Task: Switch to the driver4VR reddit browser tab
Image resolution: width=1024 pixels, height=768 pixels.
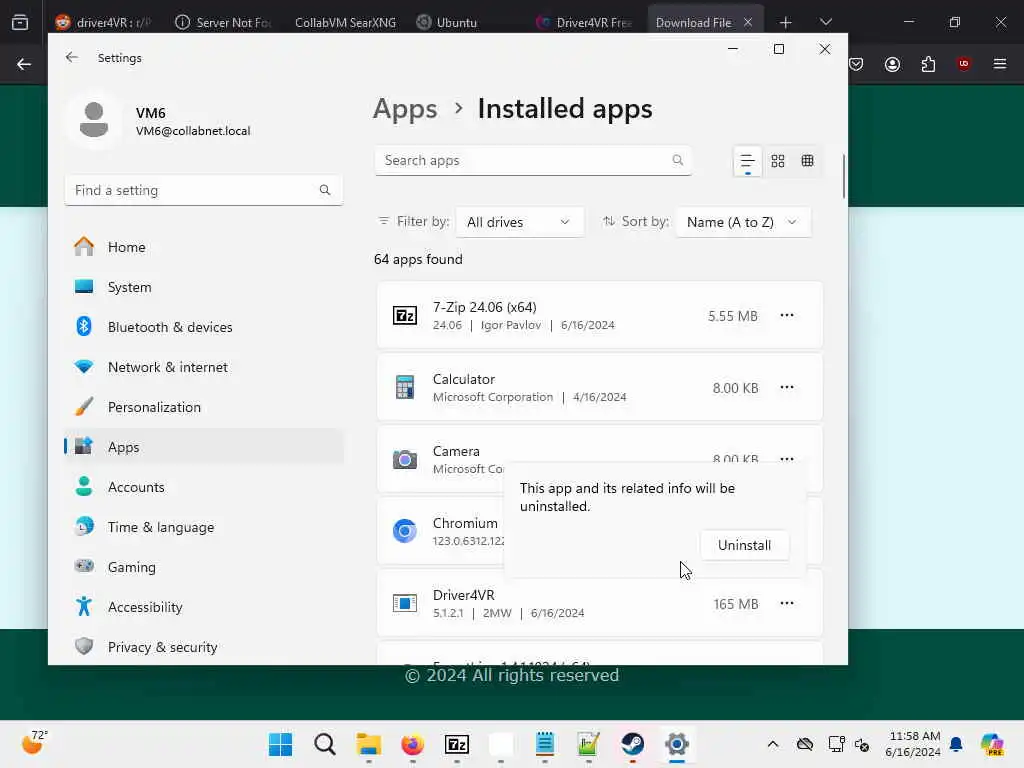Action: pos(104,22)
